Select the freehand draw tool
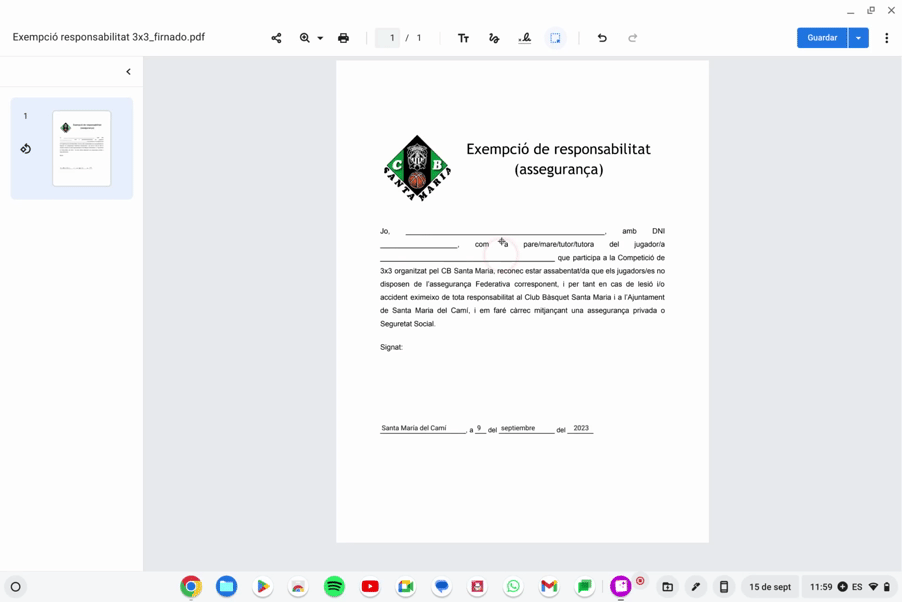Viewport: 902px width, 602px height. click(x=494, y=38)
